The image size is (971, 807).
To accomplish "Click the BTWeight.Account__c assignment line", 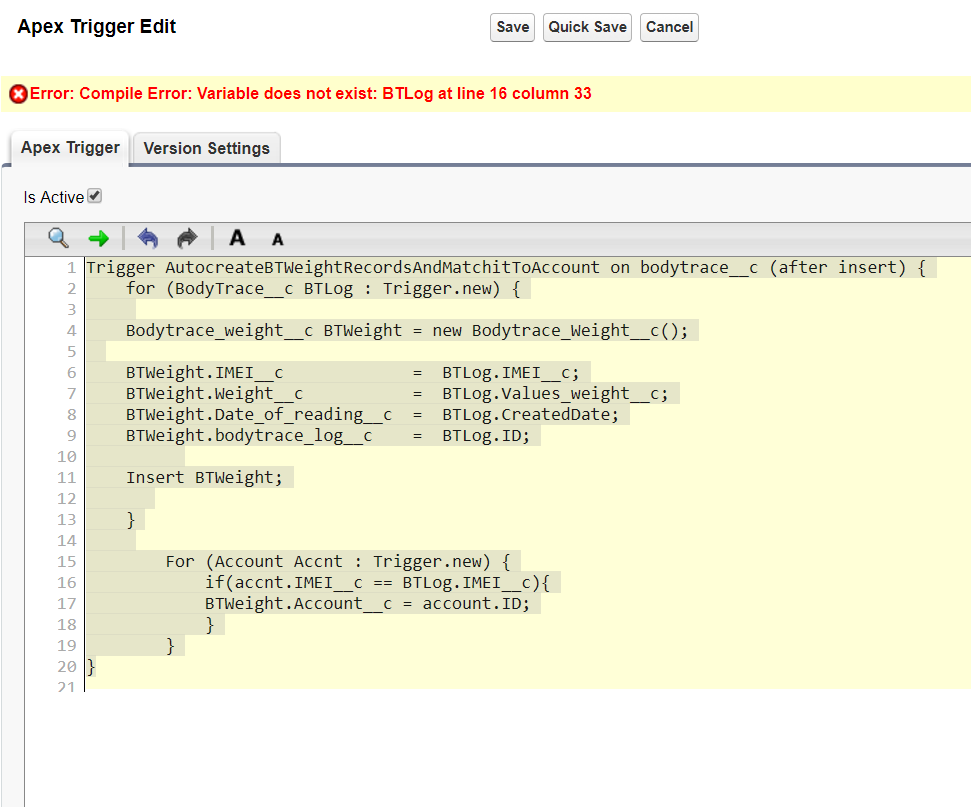I will [x=372, y=603].
